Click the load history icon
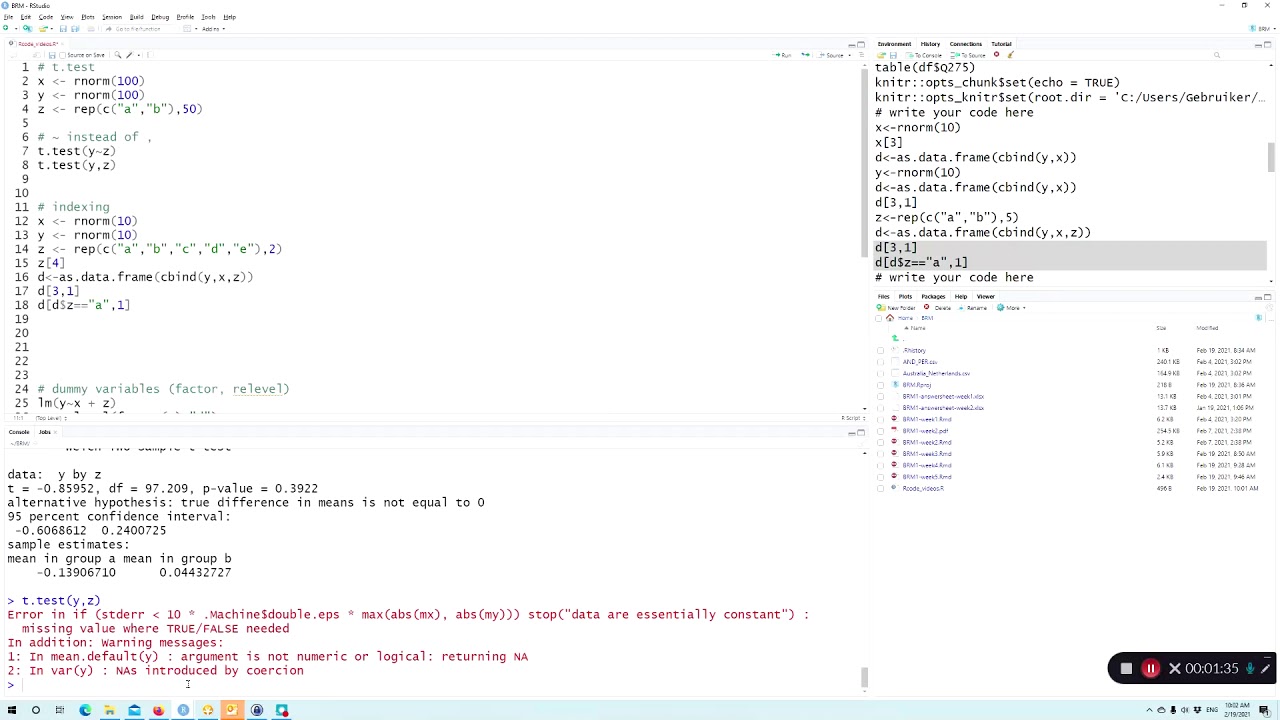1280x720 pixels. tap(881, 55)
